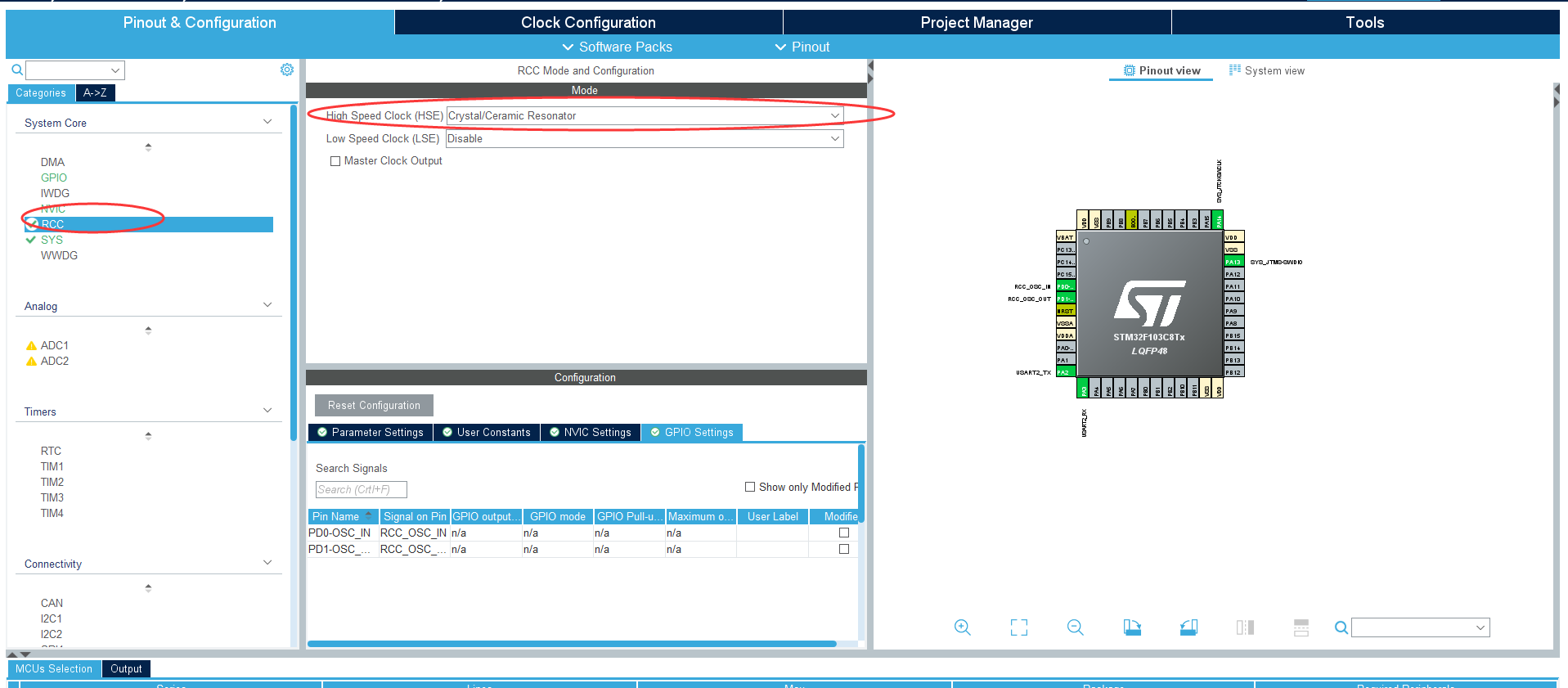Toggle Show only Modified Pins checkbox
1568x688 pixels.
pyautogui.click(x=750, y=487)
